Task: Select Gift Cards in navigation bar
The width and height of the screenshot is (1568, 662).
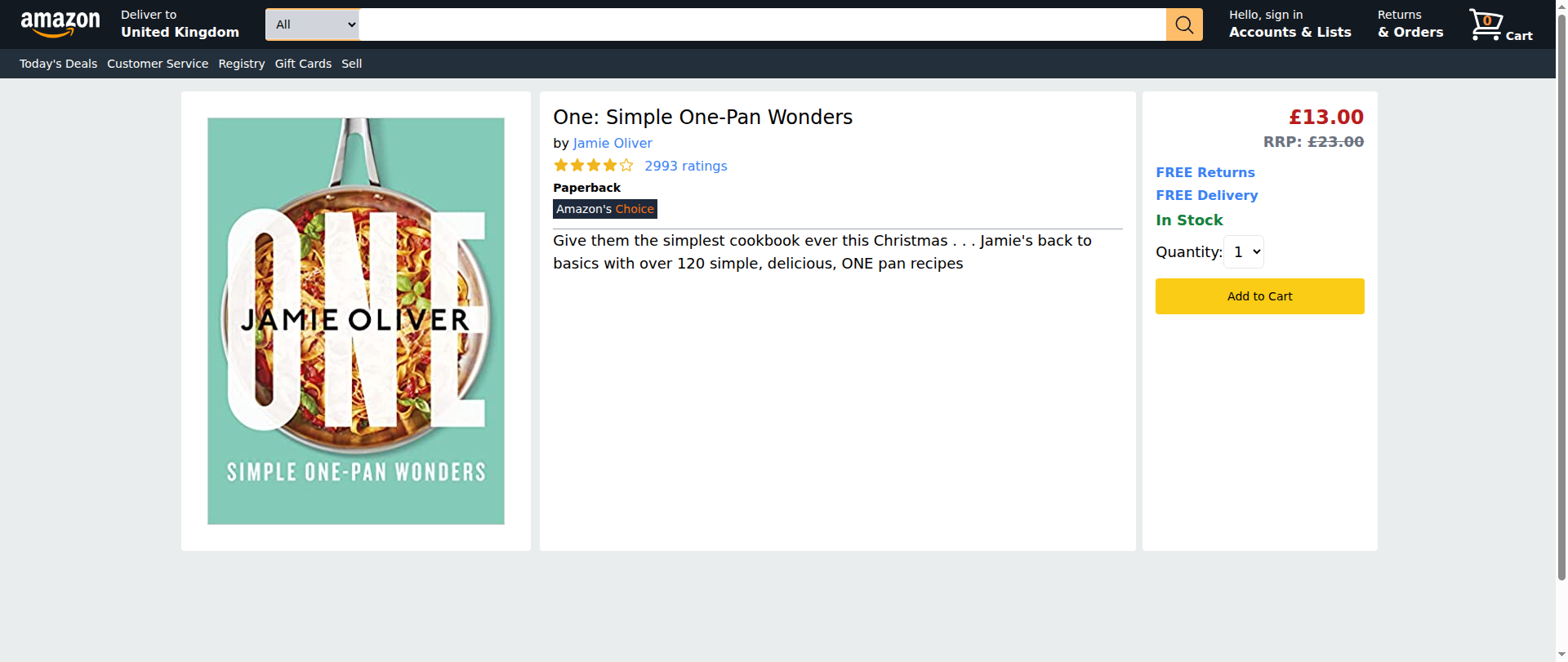Action: [303, 64]
